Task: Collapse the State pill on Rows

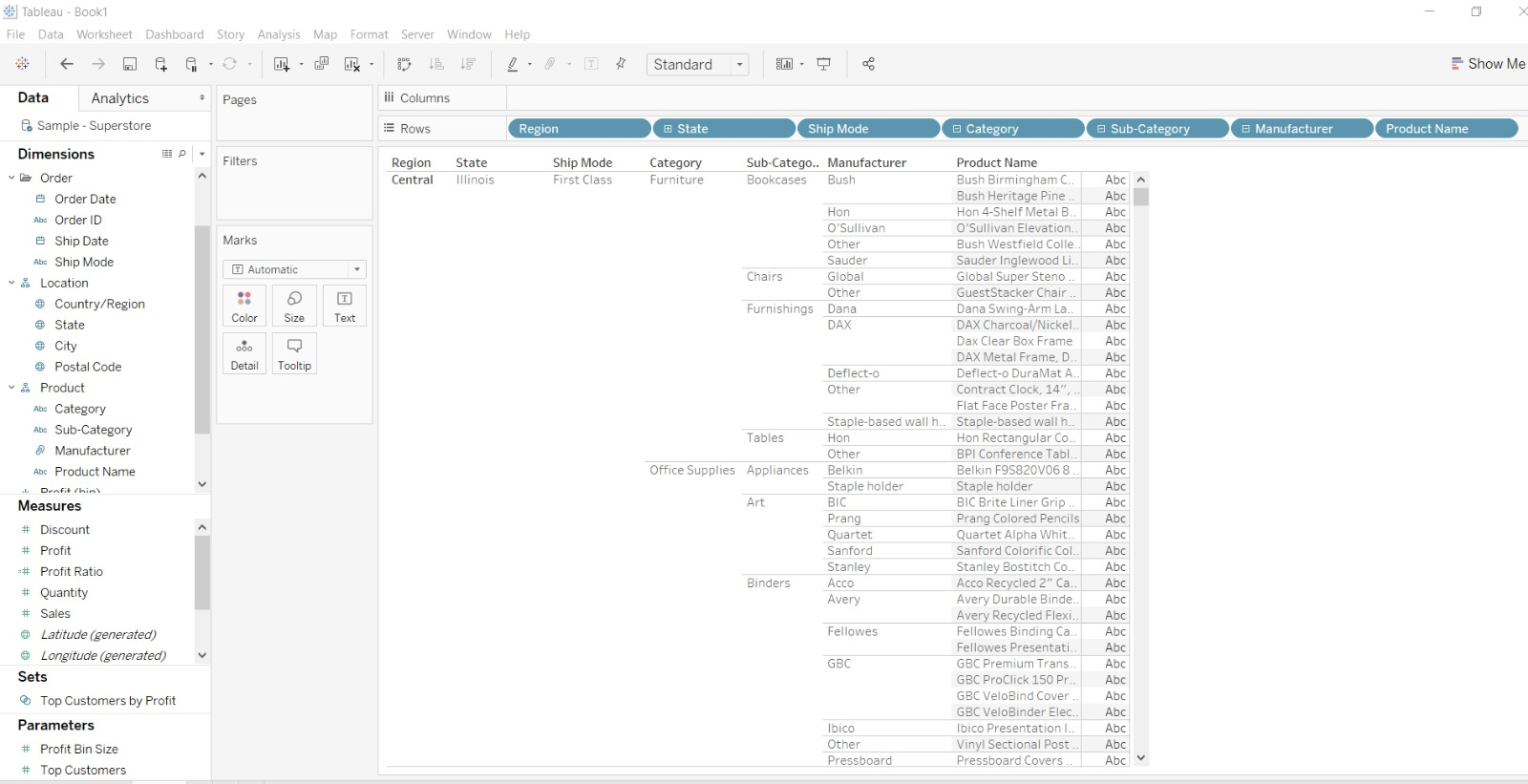Action: tap(668, 129)
